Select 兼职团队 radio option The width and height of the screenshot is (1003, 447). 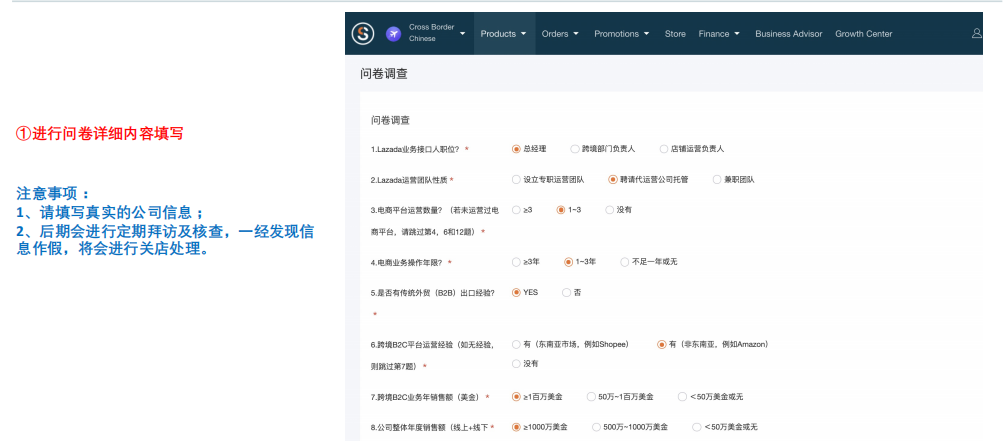click(717, 180)
